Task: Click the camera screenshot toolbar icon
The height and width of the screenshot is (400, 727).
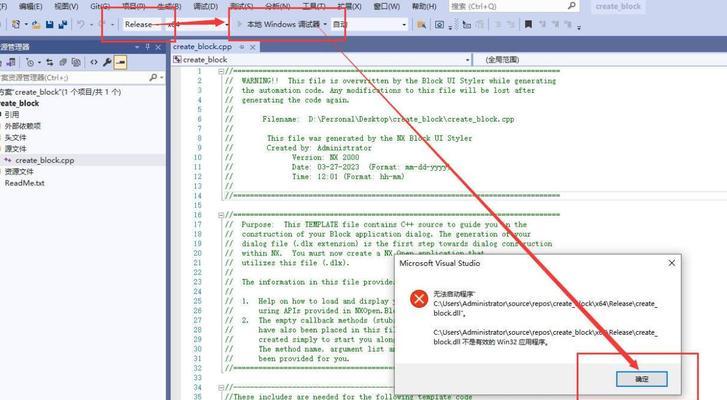Action: pyautogui.click(x=440, y=25)
